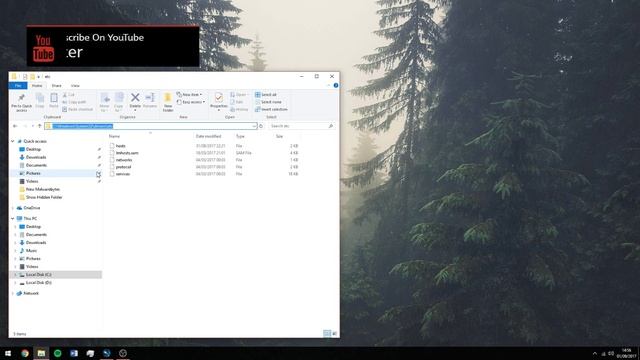Sort by the Size column header
Screen dimensions: 640x360
point(279,136)
